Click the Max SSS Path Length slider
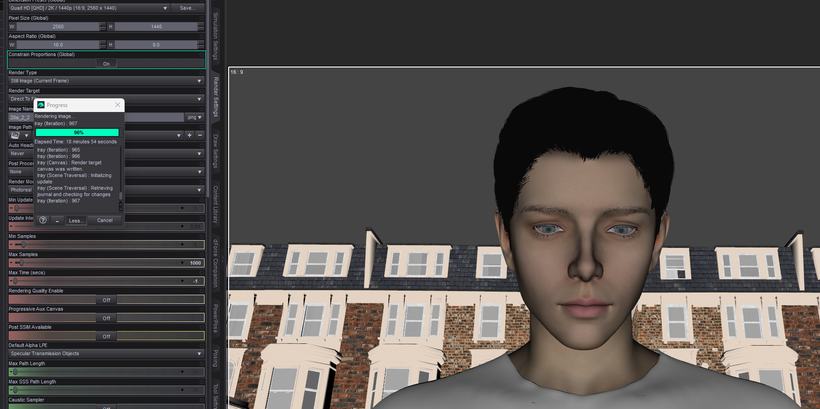This screenshot has width=820, height=409. coord(106,390)
